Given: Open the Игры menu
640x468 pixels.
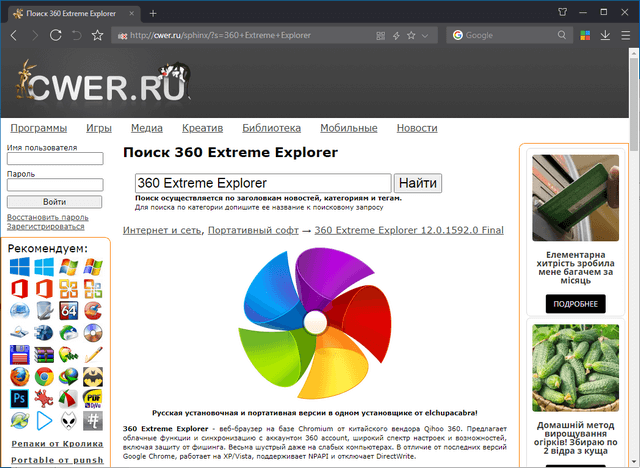Looking at the screenshot, I should click(x=99, y=128).
